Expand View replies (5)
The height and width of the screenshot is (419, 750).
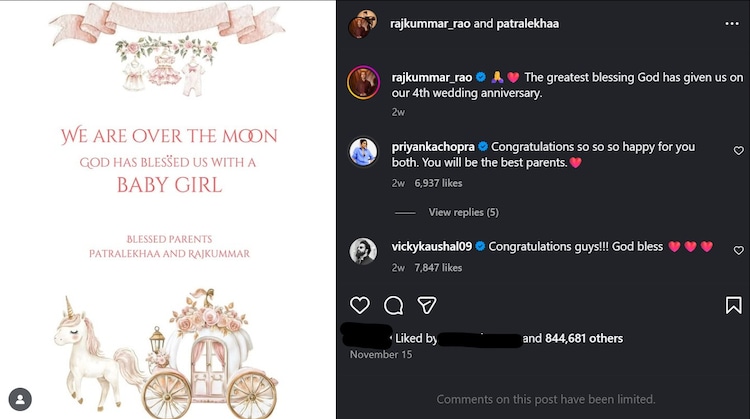pos(463,212)
